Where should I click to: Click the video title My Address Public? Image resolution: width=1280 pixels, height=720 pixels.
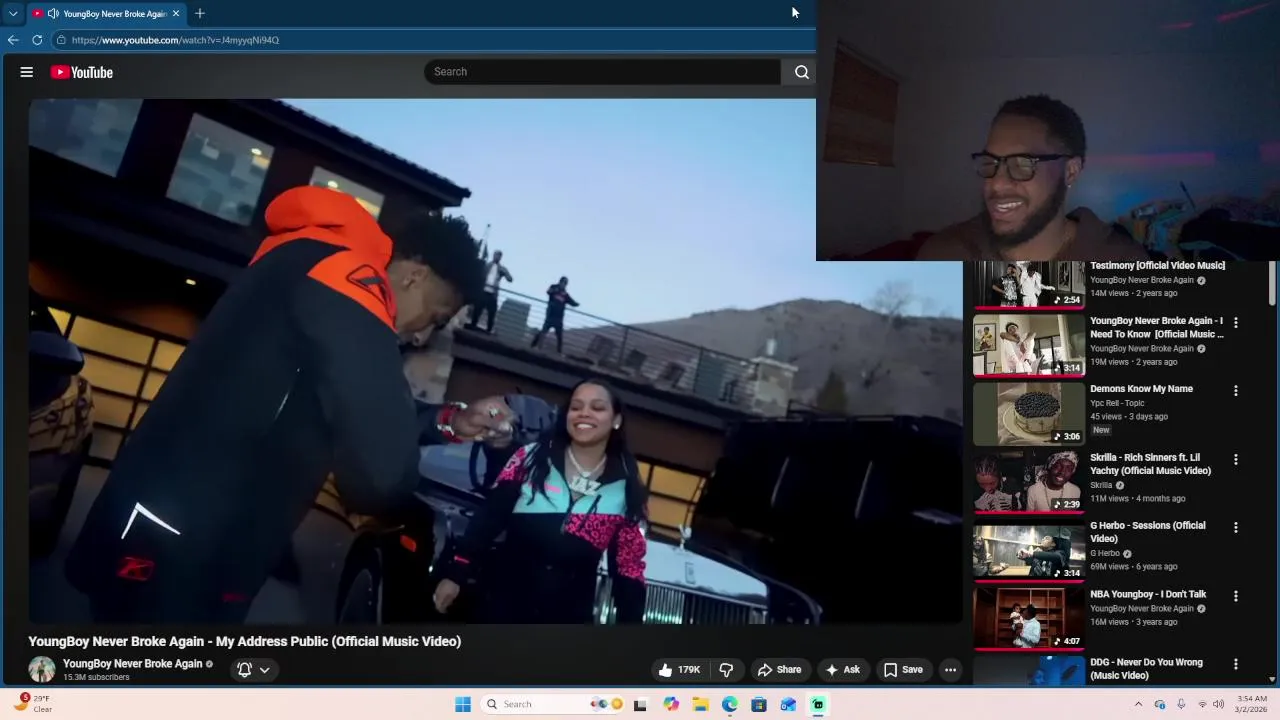(244, 641)
